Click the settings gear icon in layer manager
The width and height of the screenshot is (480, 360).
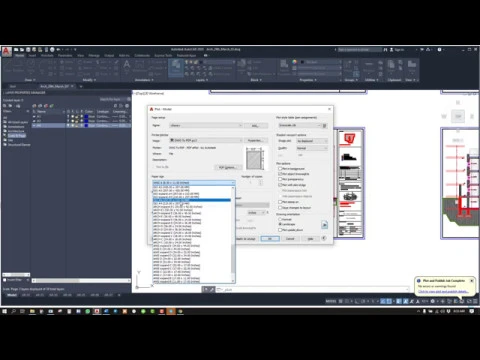[127, 106]
